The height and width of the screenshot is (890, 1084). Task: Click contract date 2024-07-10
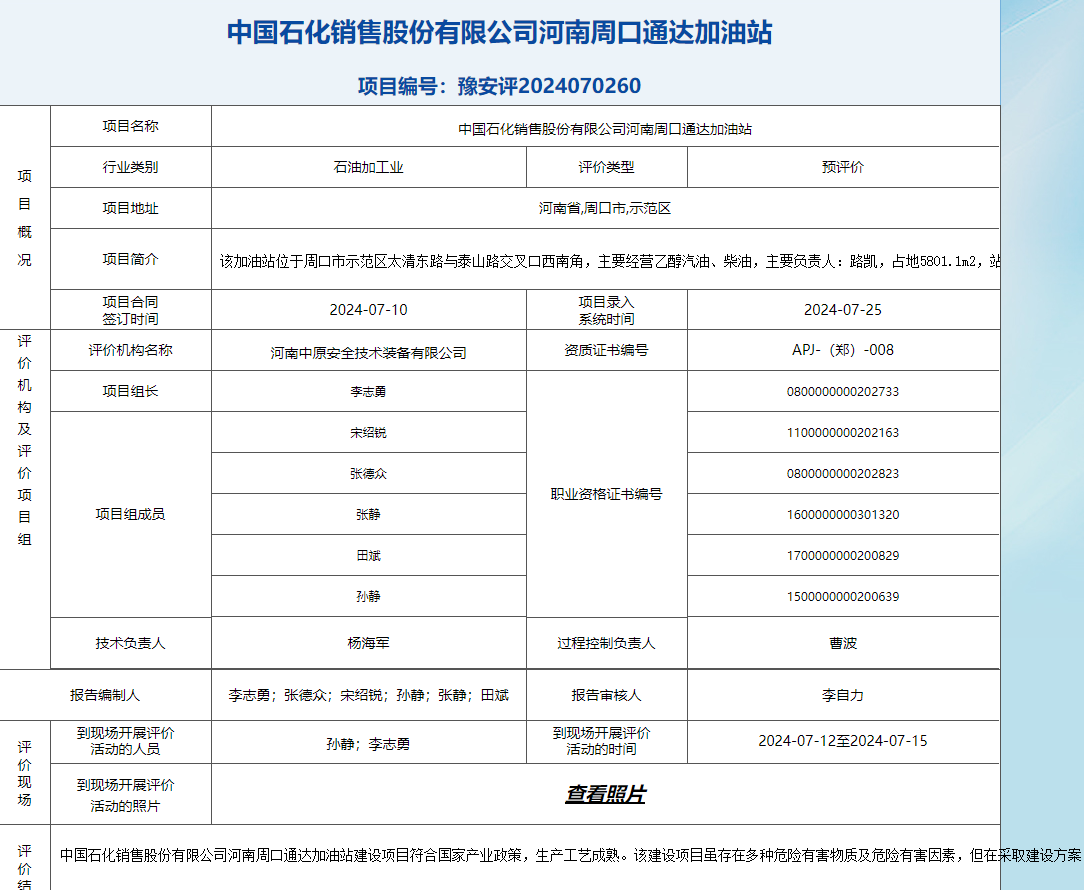368,310
